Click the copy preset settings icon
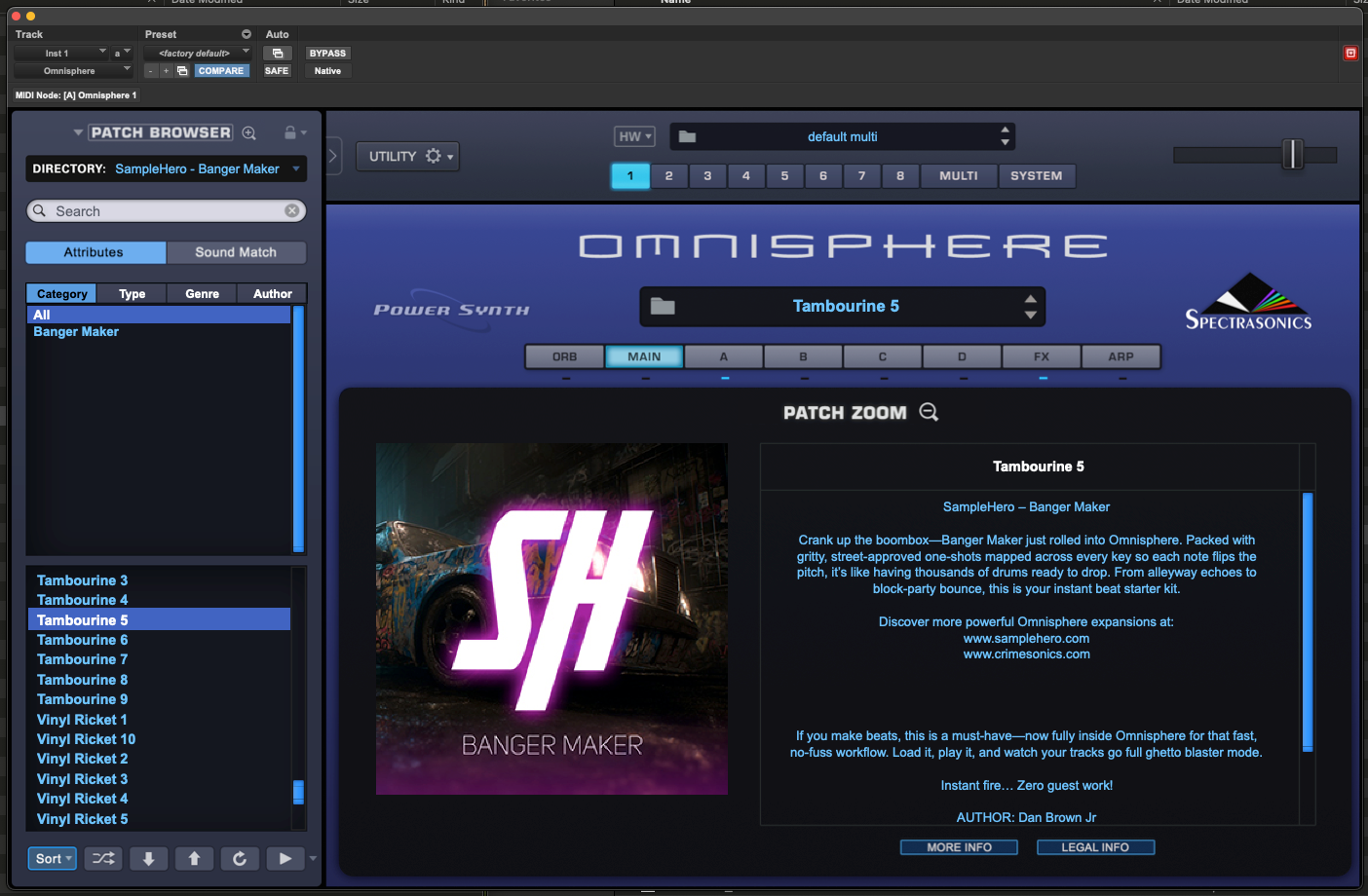 pyautogui.click(x=182, y=71)
